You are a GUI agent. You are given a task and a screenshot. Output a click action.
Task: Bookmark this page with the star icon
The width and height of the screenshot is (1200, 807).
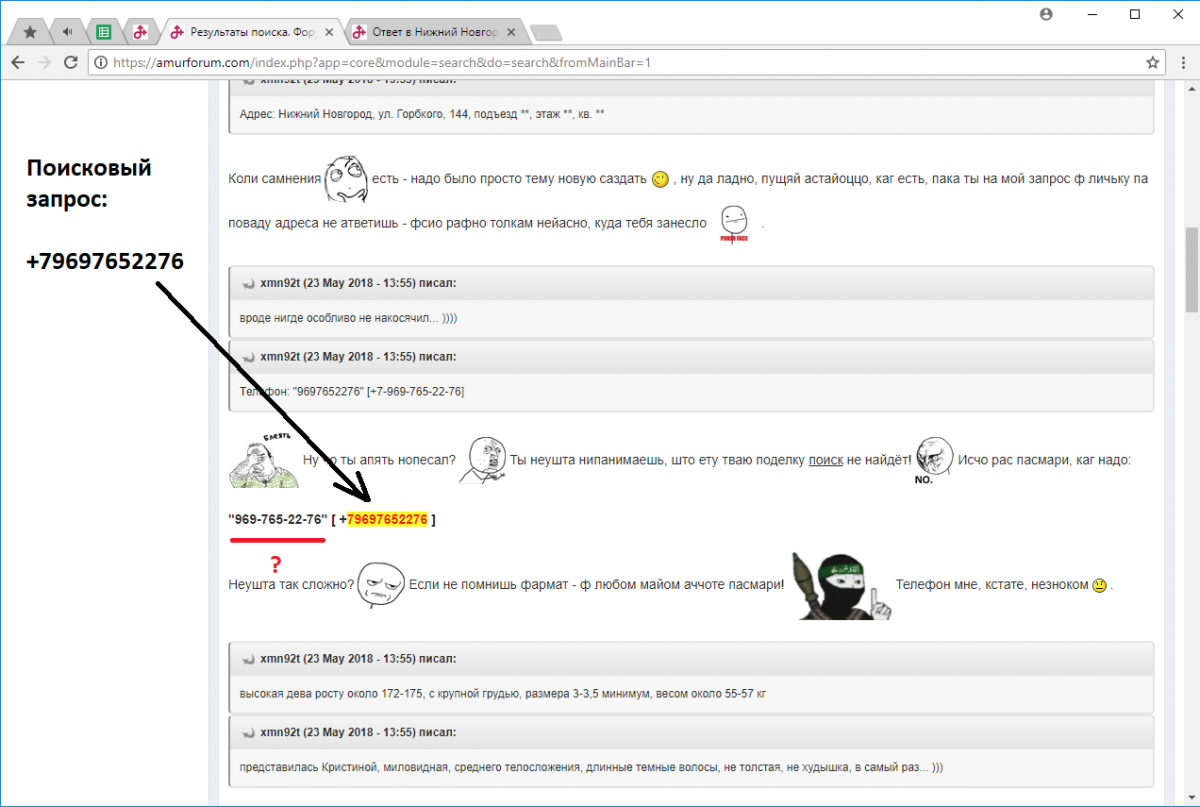click(x=1152, y=62)
